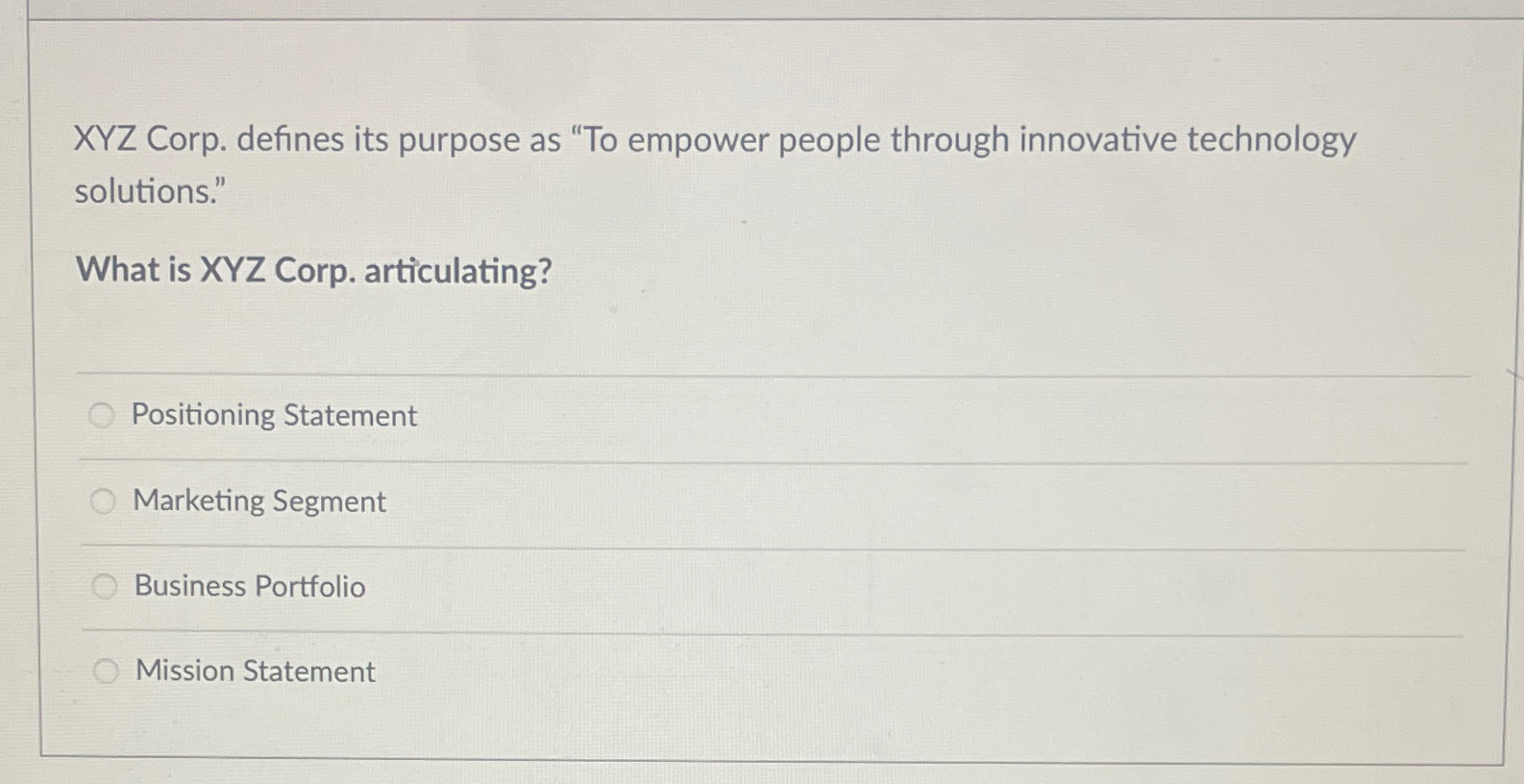The height and width of the screenshot is (784, 1524).
Task: Click the third answer row
Action: [x=673, y=586]
